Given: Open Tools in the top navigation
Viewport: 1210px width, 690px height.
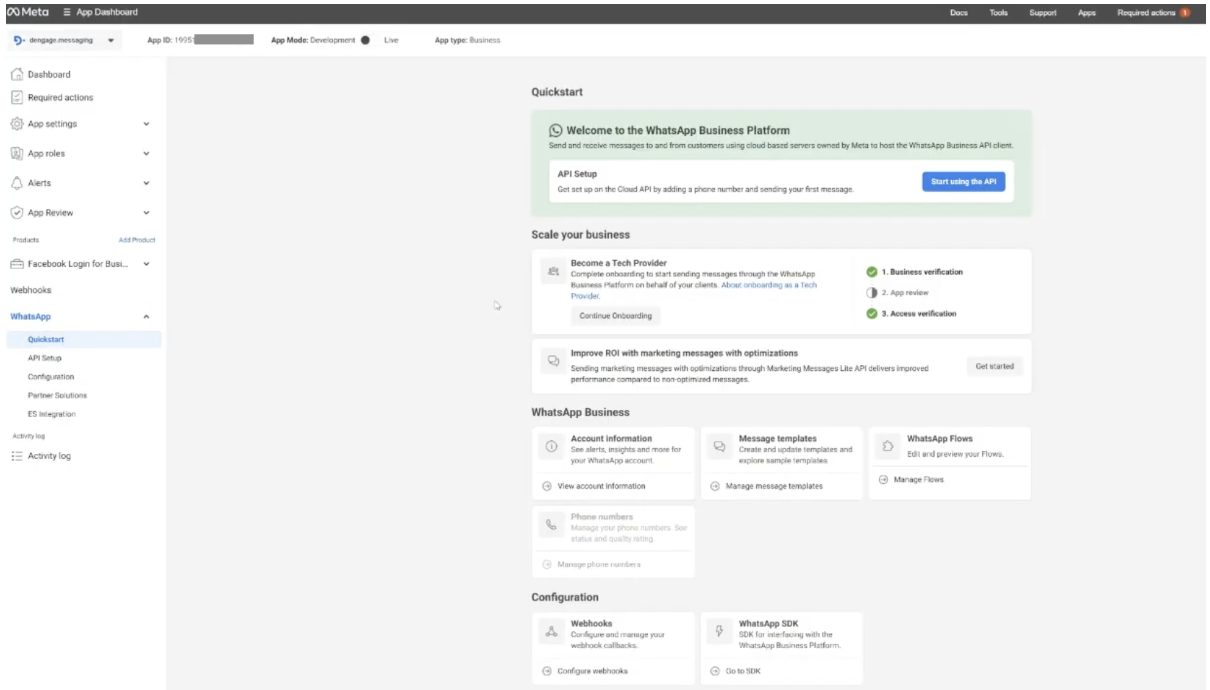Looking at the screenshot, I should pyautogui.click(x=998, y=12).
